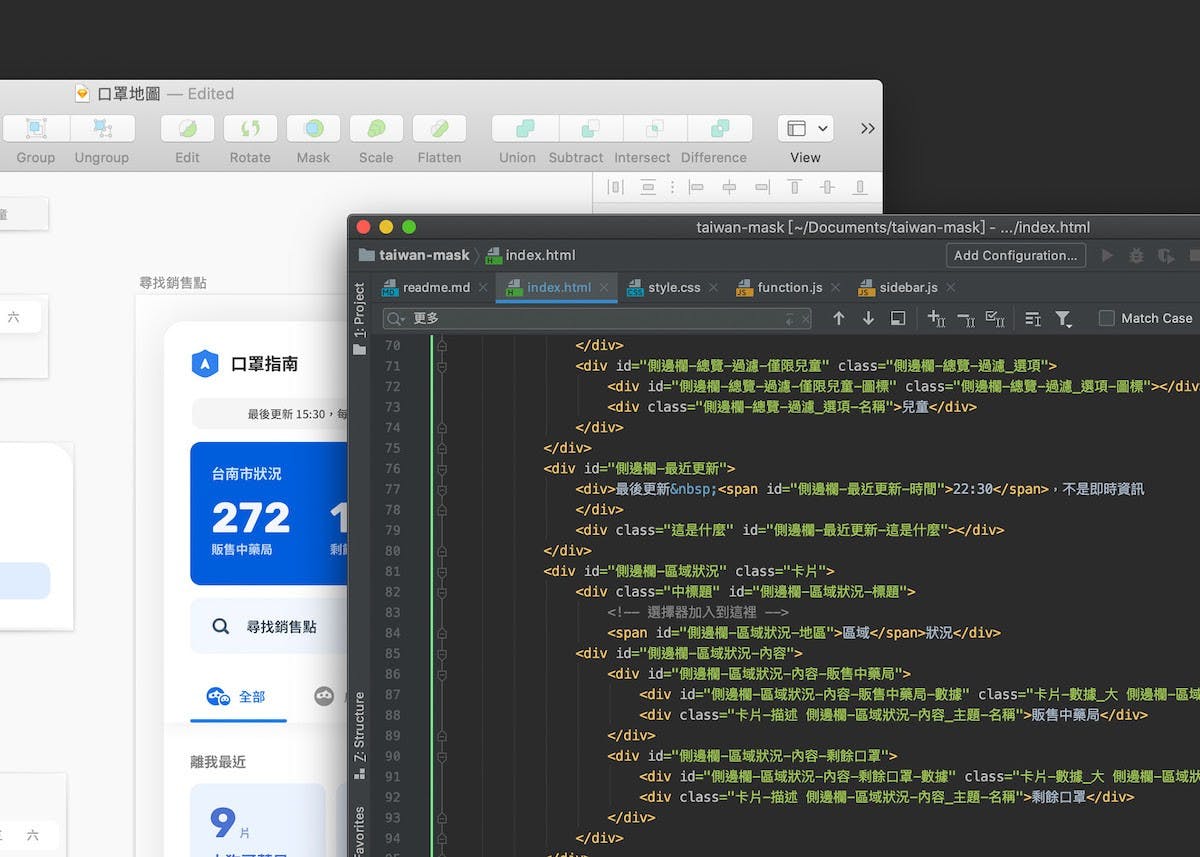The image size is (1200, 857).
Task: Click the Group tool in Sketch toolbar
Action: coord(36,128)
